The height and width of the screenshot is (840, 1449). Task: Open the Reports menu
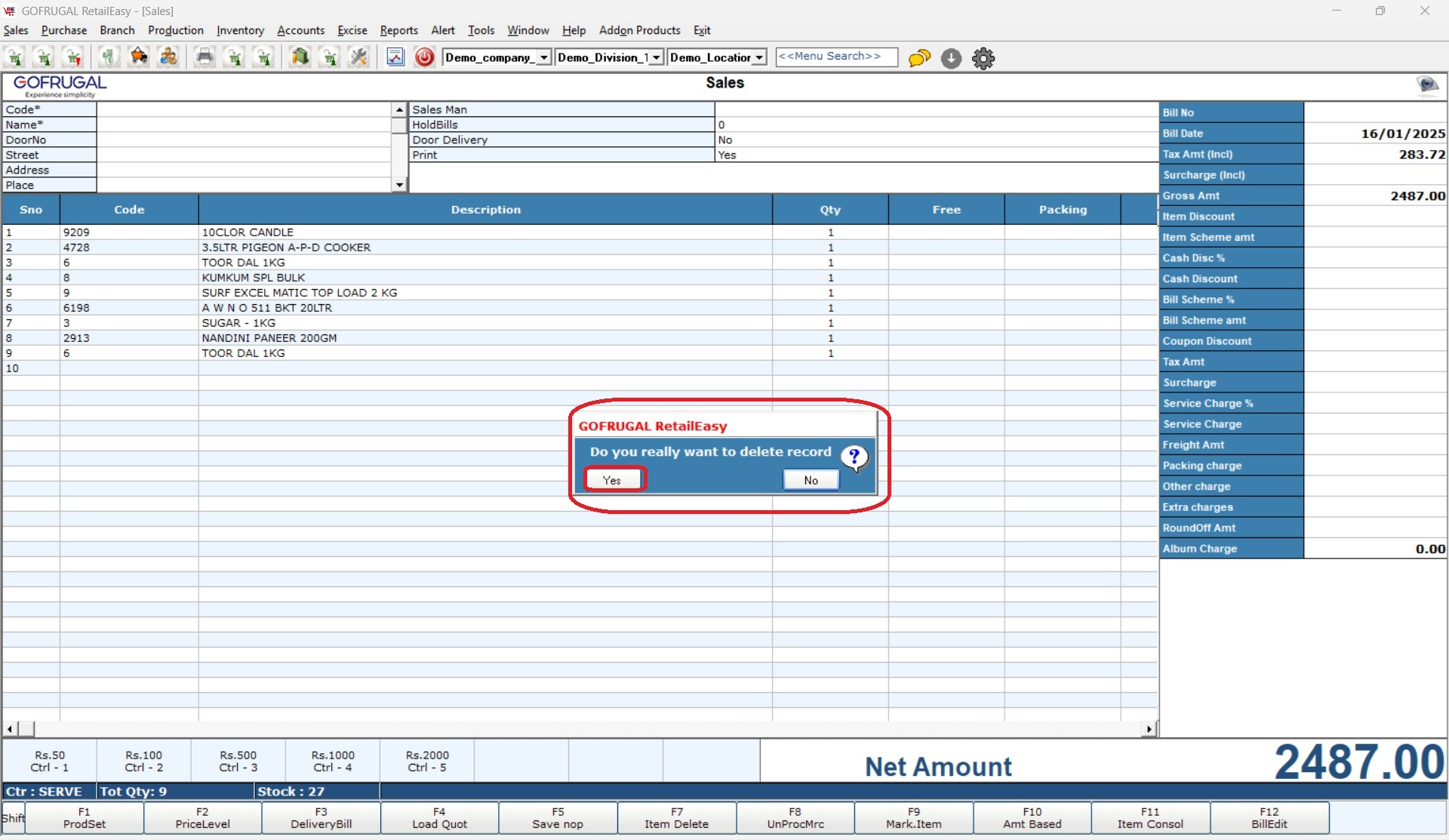[x=398, y=30]
